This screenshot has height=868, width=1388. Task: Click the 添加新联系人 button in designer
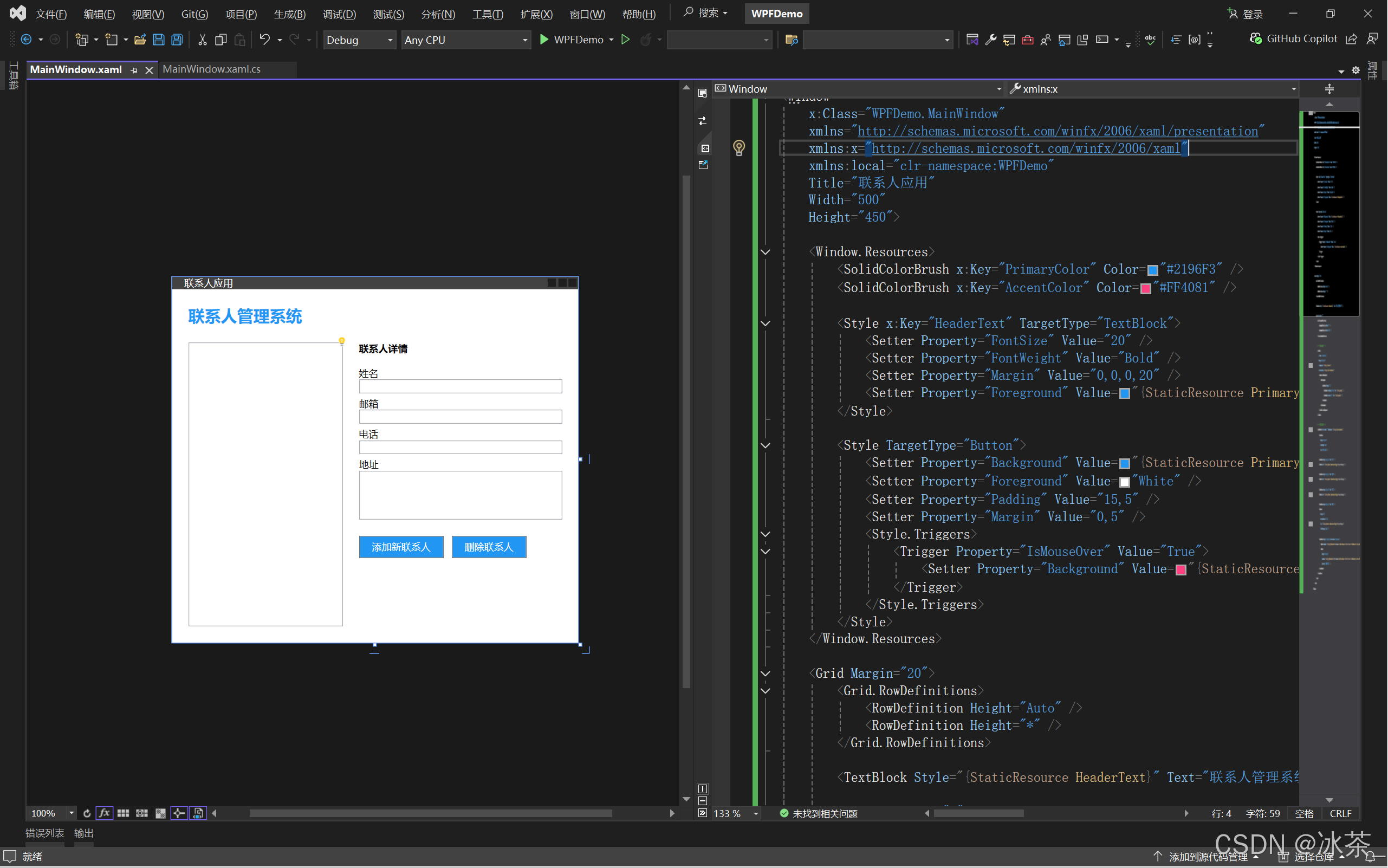point(401,547)
